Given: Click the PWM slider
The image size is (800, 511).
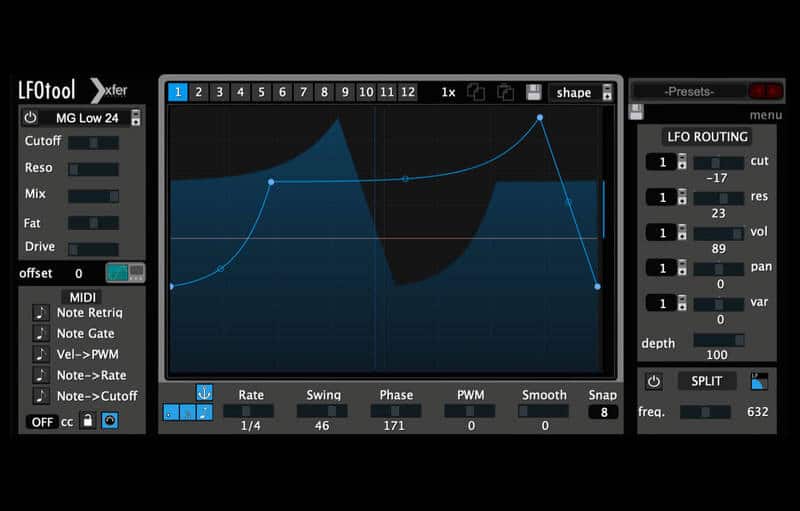Looking at the screenshot, I should [x=469, y=411].
